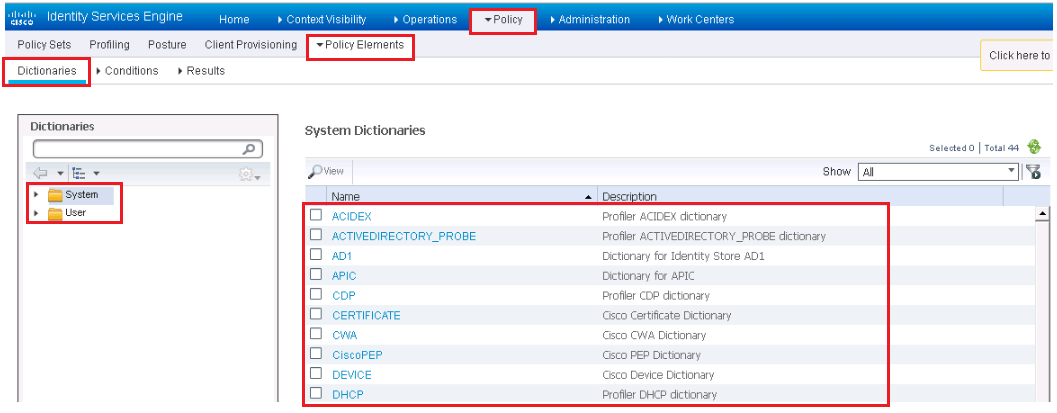1057x413 pixels.
Task: Tick the APIC checkbox
Action: [x=315, y=275]
